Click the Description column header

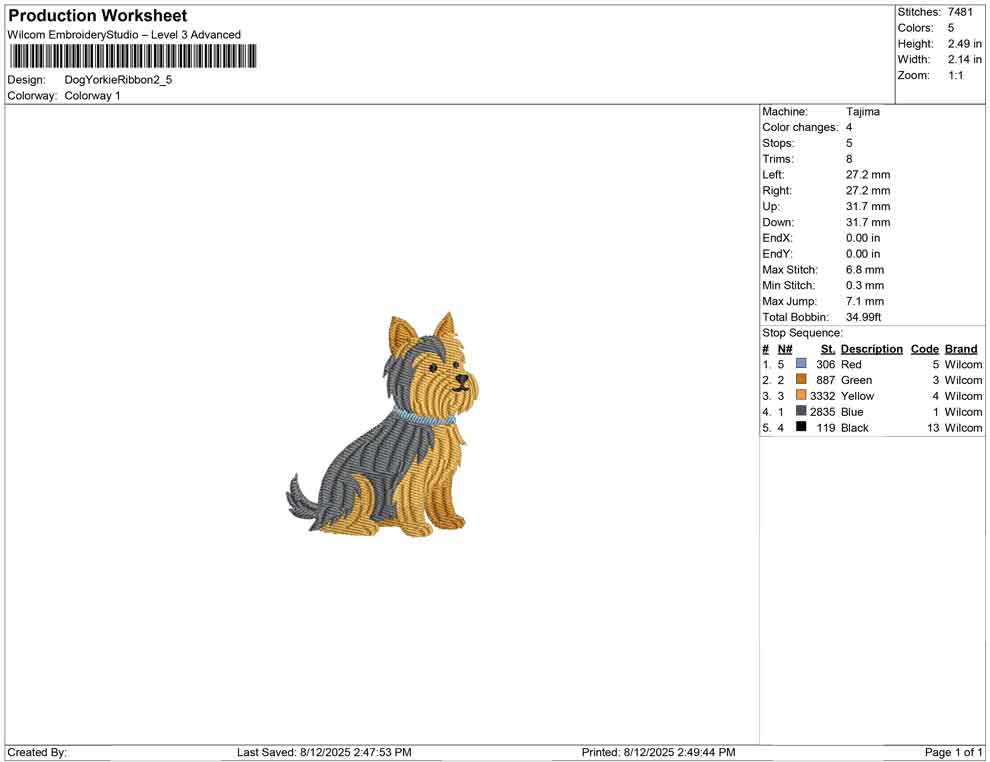coord(872,349)
